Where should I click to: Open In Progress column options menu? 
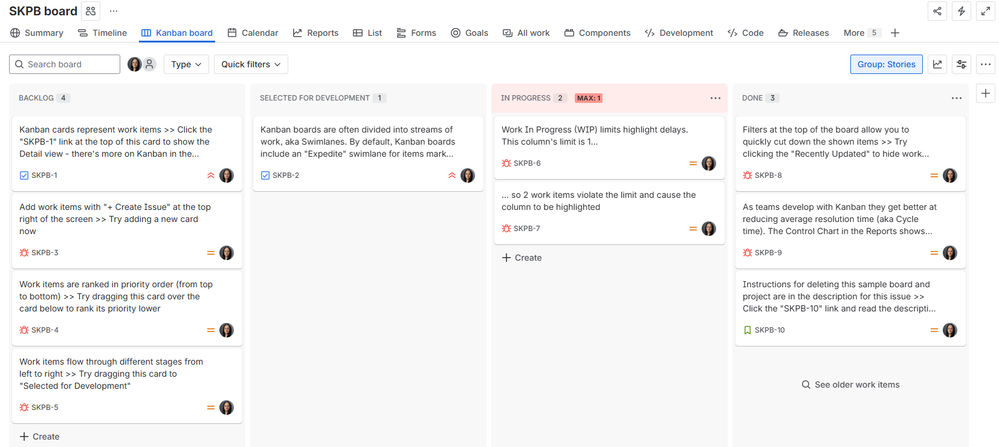(715, 98)
